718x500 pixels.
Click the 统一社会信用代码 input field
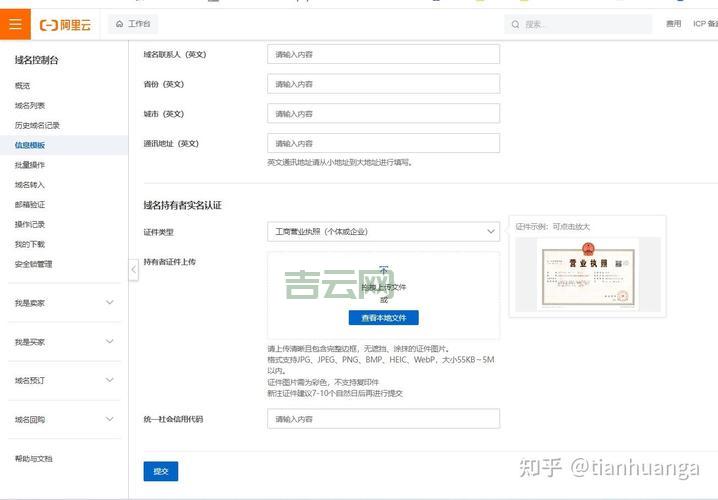click(383, 418)
